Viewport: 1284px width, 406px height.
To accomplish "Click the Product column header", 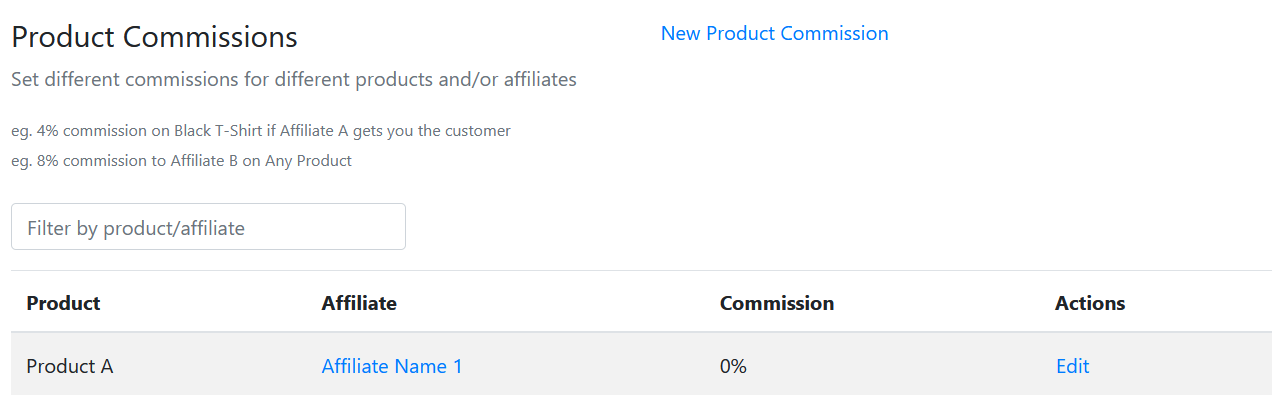I will pyautogui.click(x=63, y=303).
